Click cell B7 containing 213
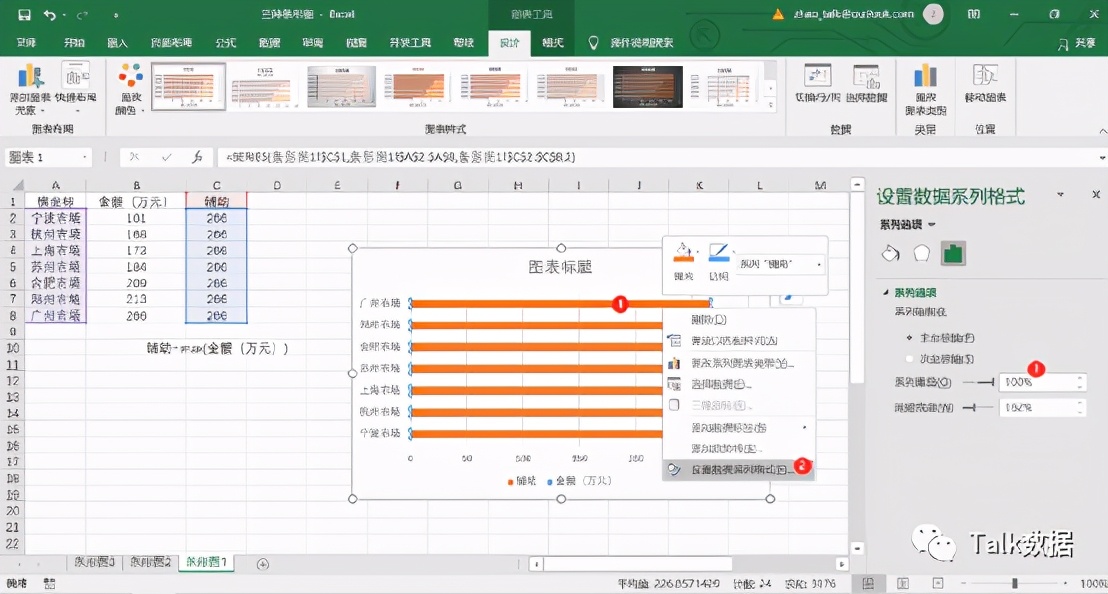The height and width of the screenshot is (594, 1108). coord(136,299)
